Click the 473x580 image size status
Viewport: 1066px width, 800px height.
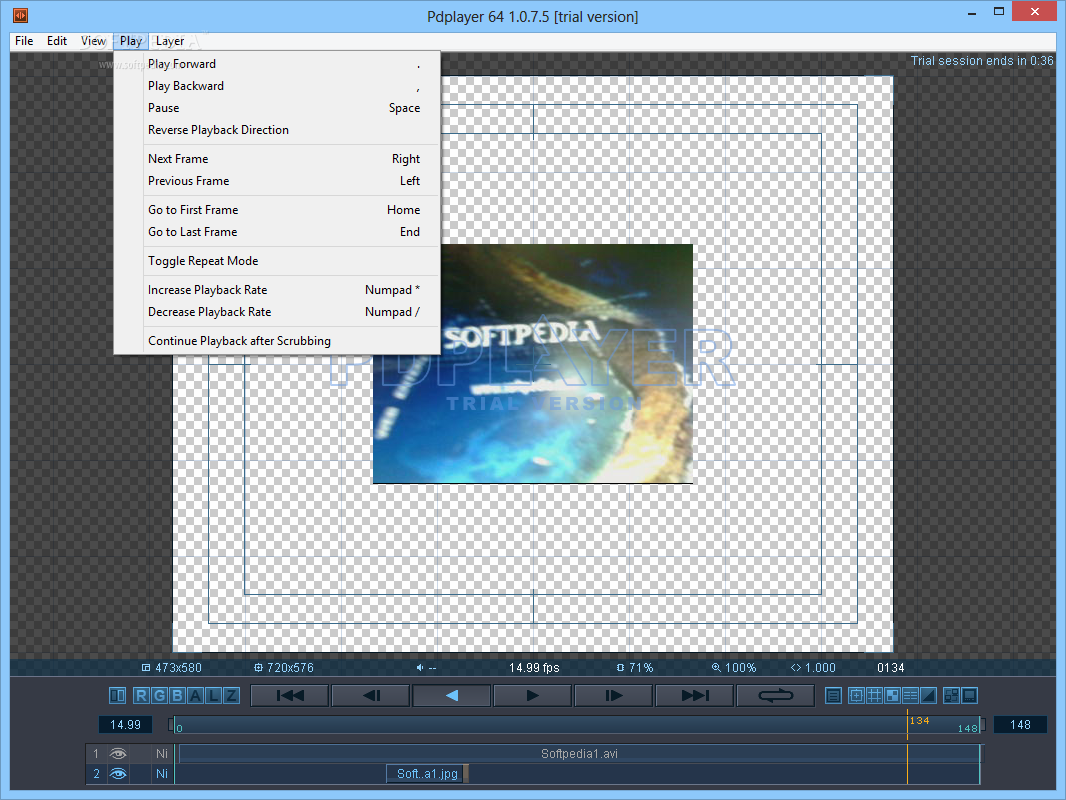click(x=171, y=668)
